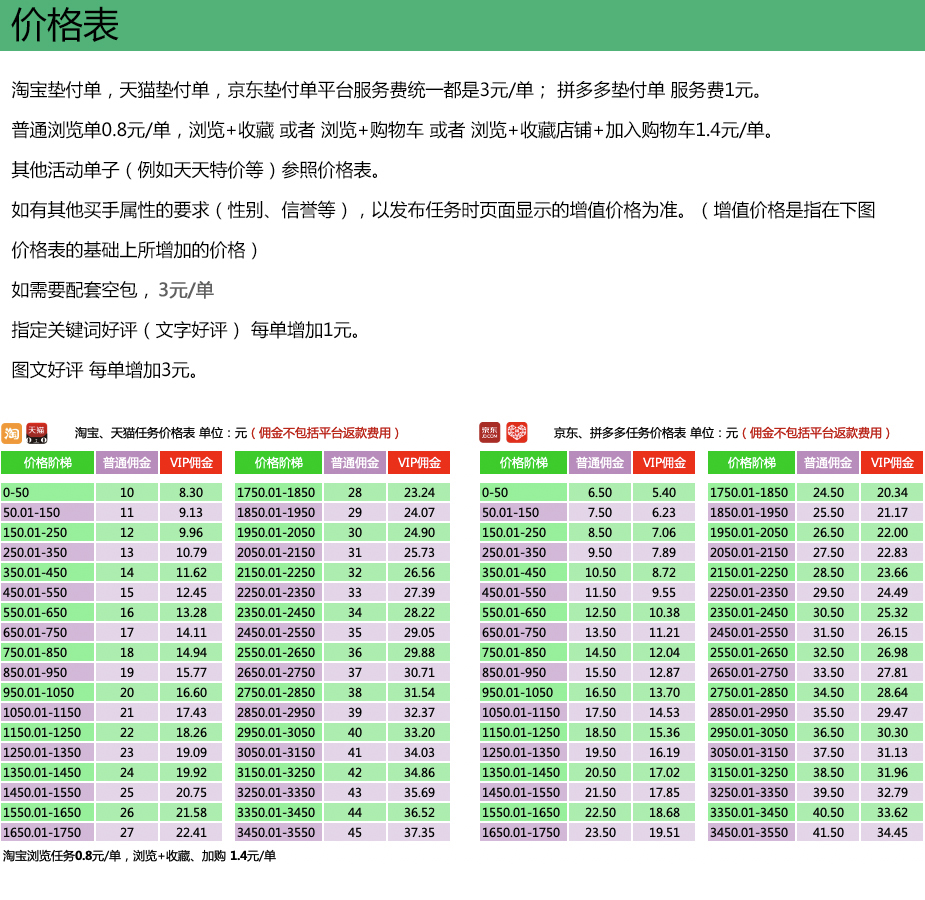Click normal commission 24.50 in the JD table
The image size is (925, 900).
[x=828, y=492]
